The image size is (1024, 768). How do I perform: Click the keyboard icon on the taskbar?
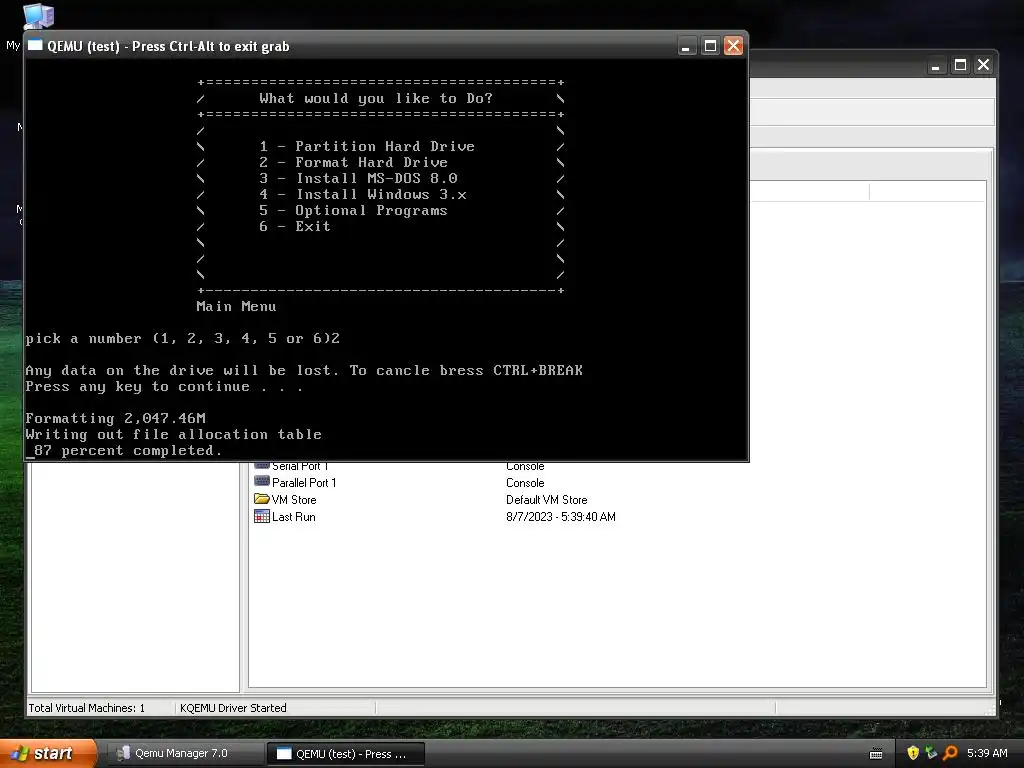[876, 754]
